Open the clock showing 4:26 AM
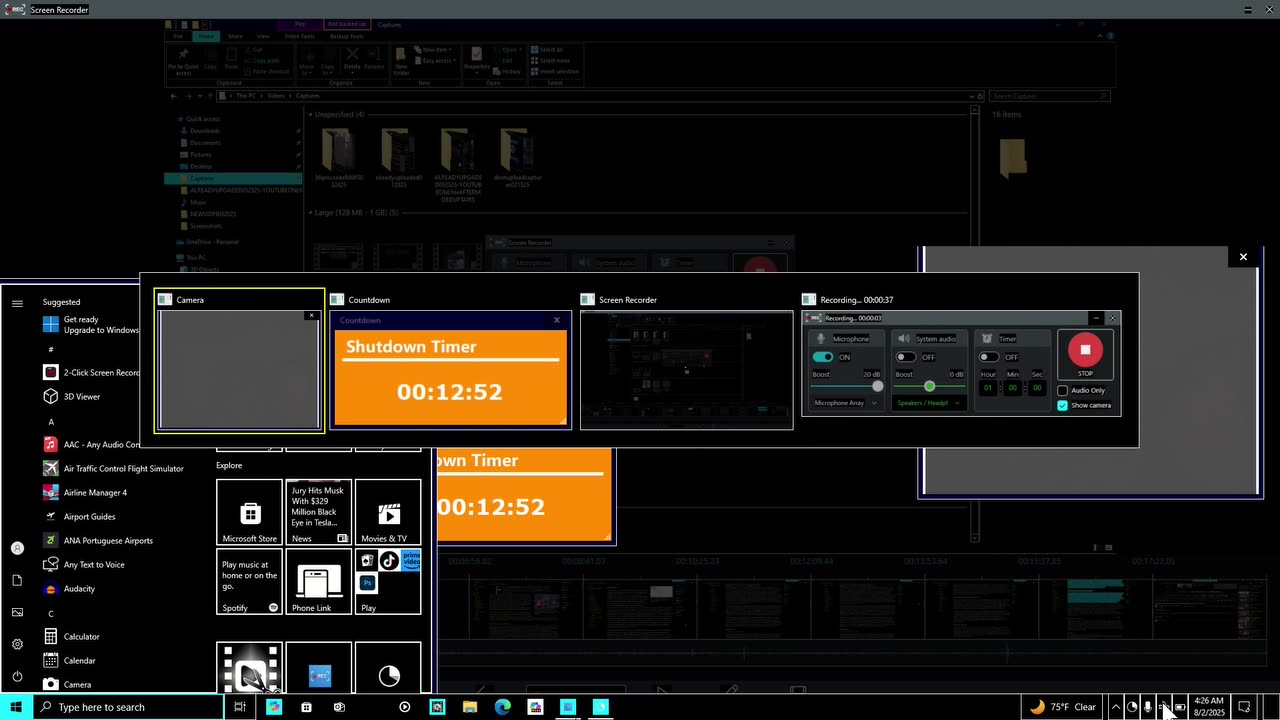Screen dimensions: 1280x720 point(1208,707)
